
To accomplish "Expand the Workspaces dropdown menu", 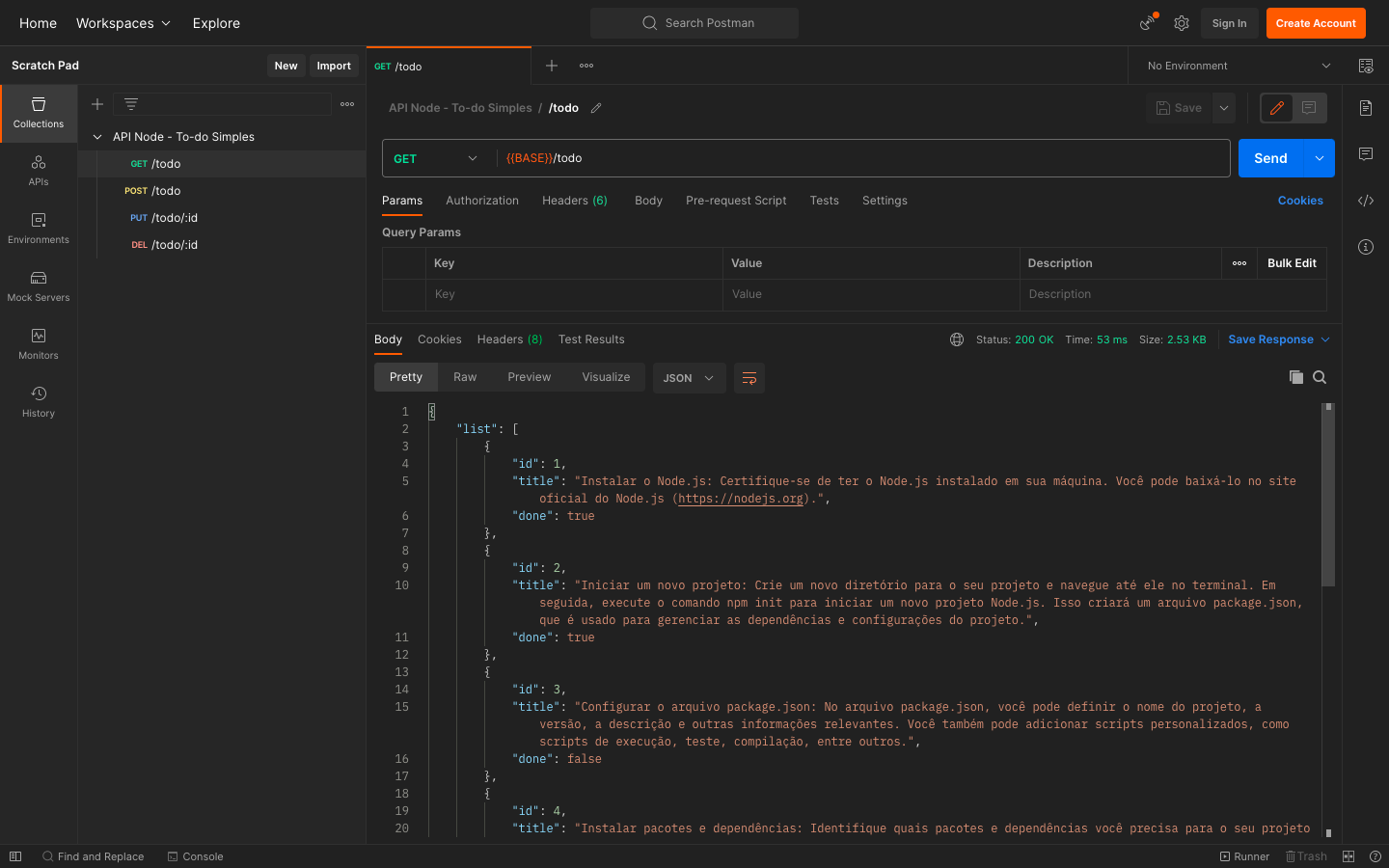I will (x=123, y=23).
